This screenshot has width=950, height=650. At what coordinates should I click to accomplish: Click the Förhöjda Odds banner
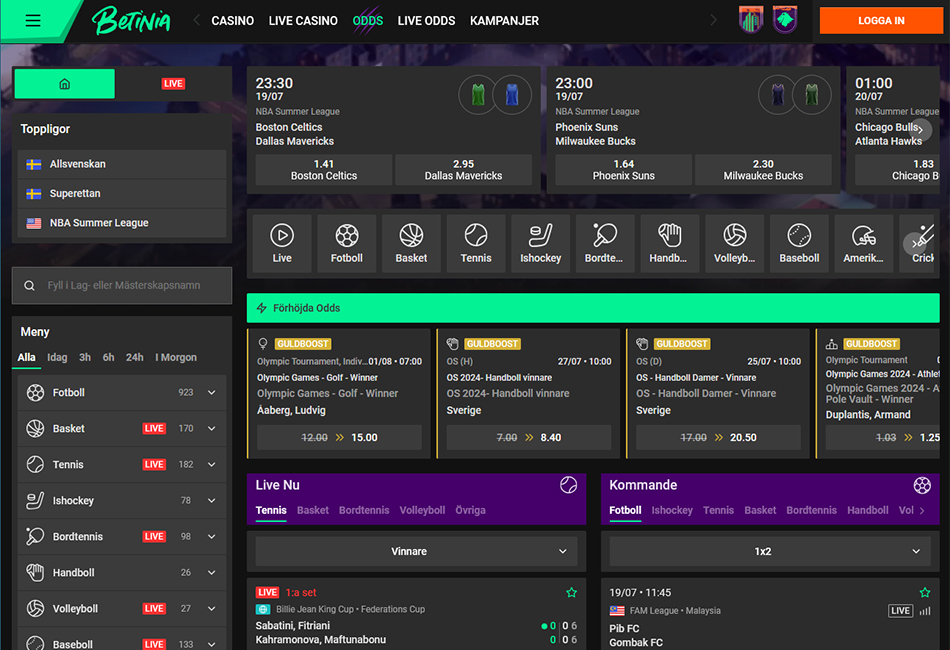(593, 308)
